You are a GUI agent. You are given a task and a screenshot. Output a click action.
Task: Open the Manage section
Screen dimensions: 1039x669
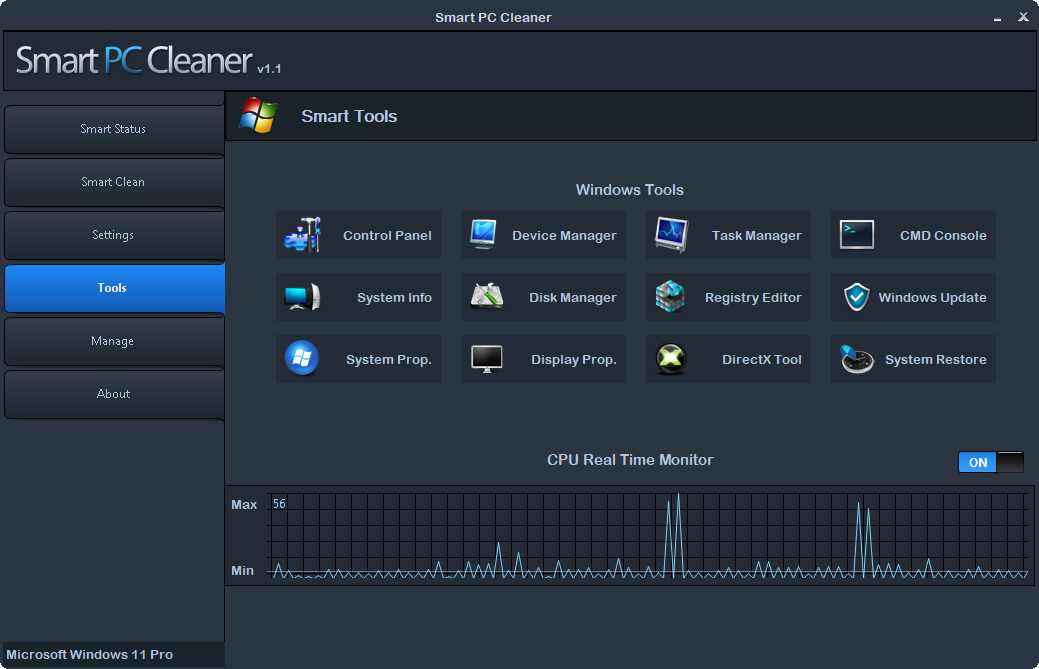(114, 341)
